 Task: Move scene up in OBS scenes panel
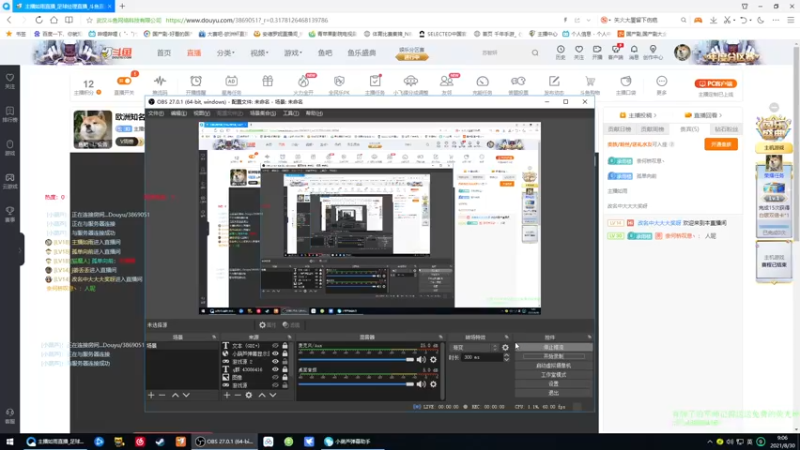[x=175, y=395]
